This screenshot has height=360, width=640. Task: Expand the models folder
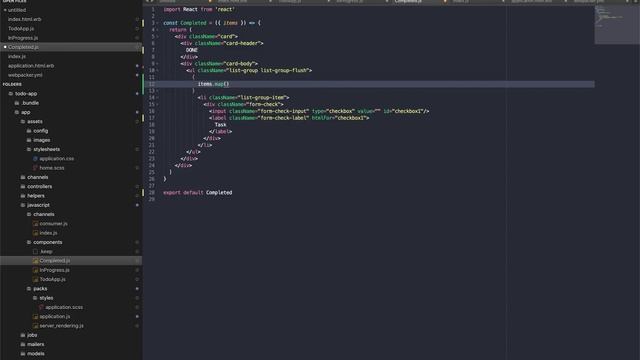[23, 354]
